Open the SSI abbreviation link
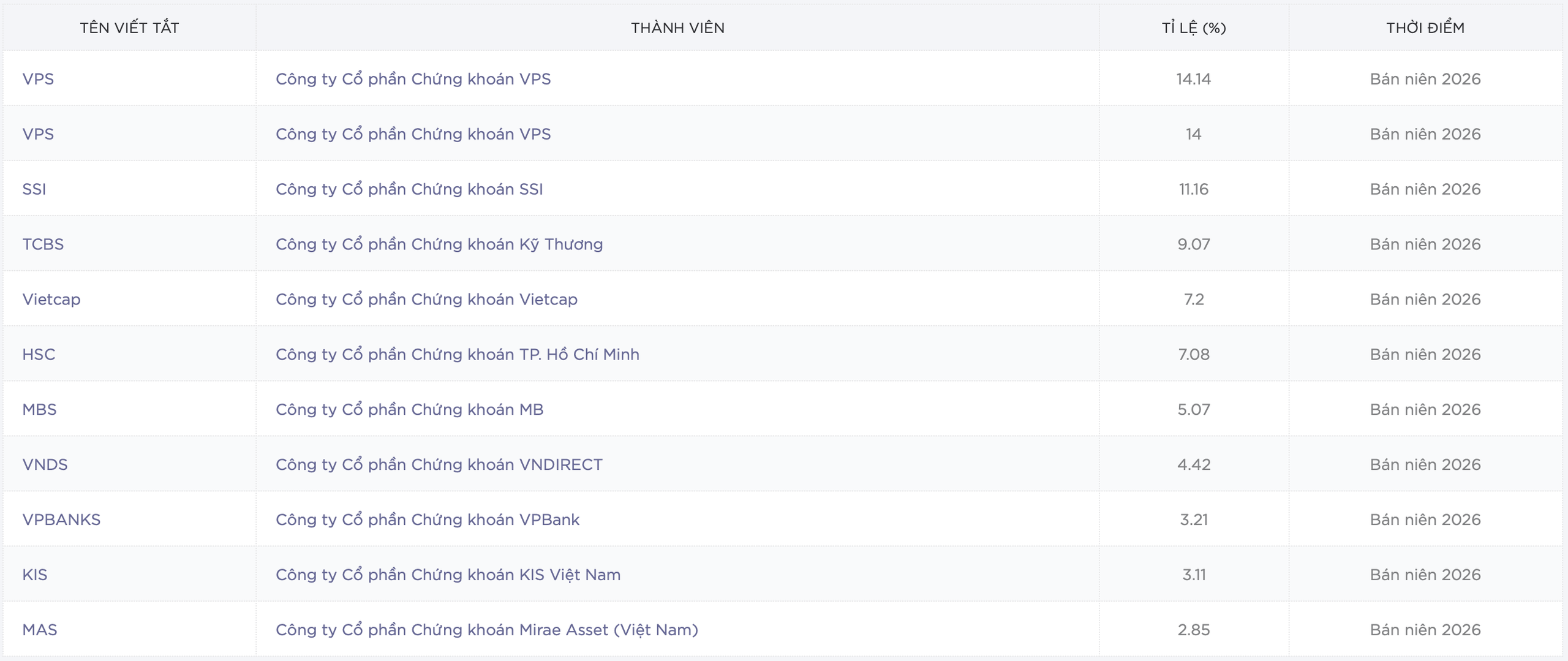Screen dimensions: 1568x661 (34, 189)
